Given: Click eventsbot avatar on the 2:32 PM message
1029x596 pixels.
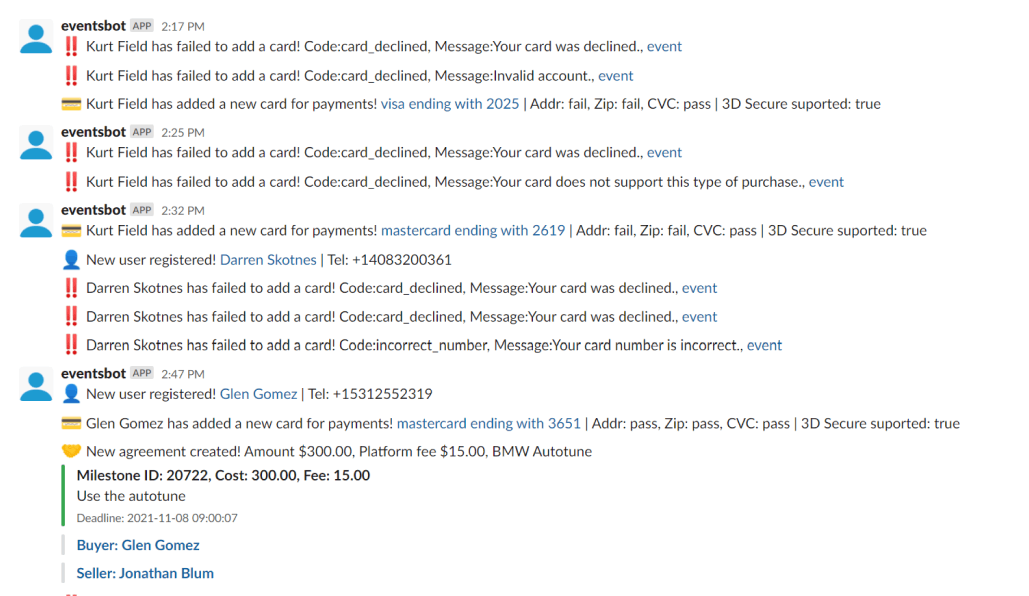Looking at the screenshot, I should pos(37,223).
